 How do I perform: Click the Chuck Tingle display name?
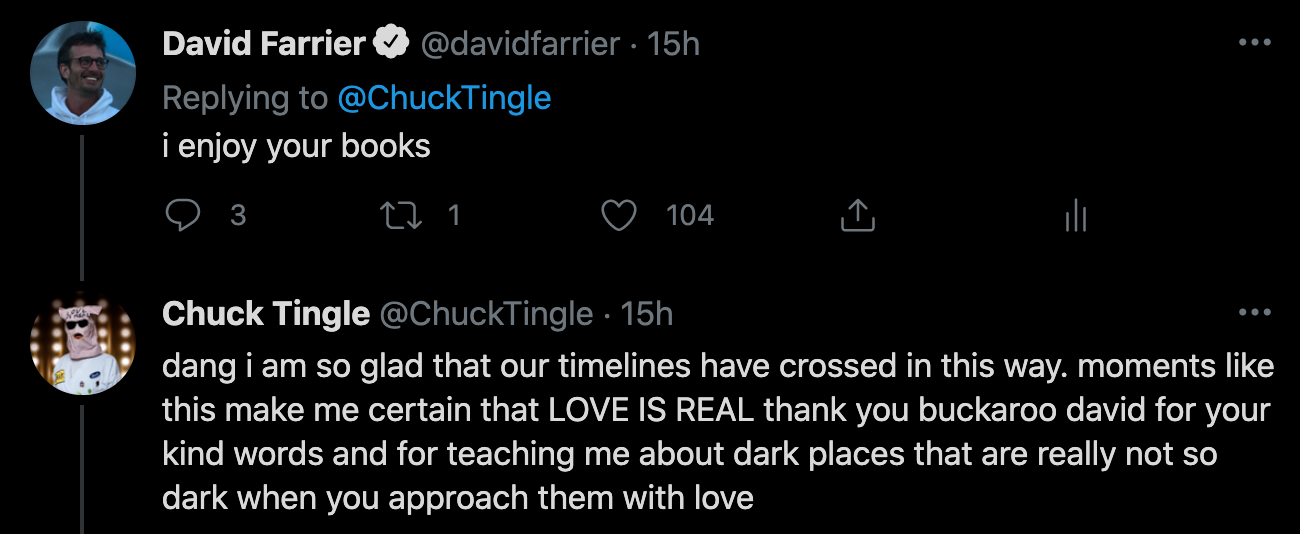coord(265,314)
